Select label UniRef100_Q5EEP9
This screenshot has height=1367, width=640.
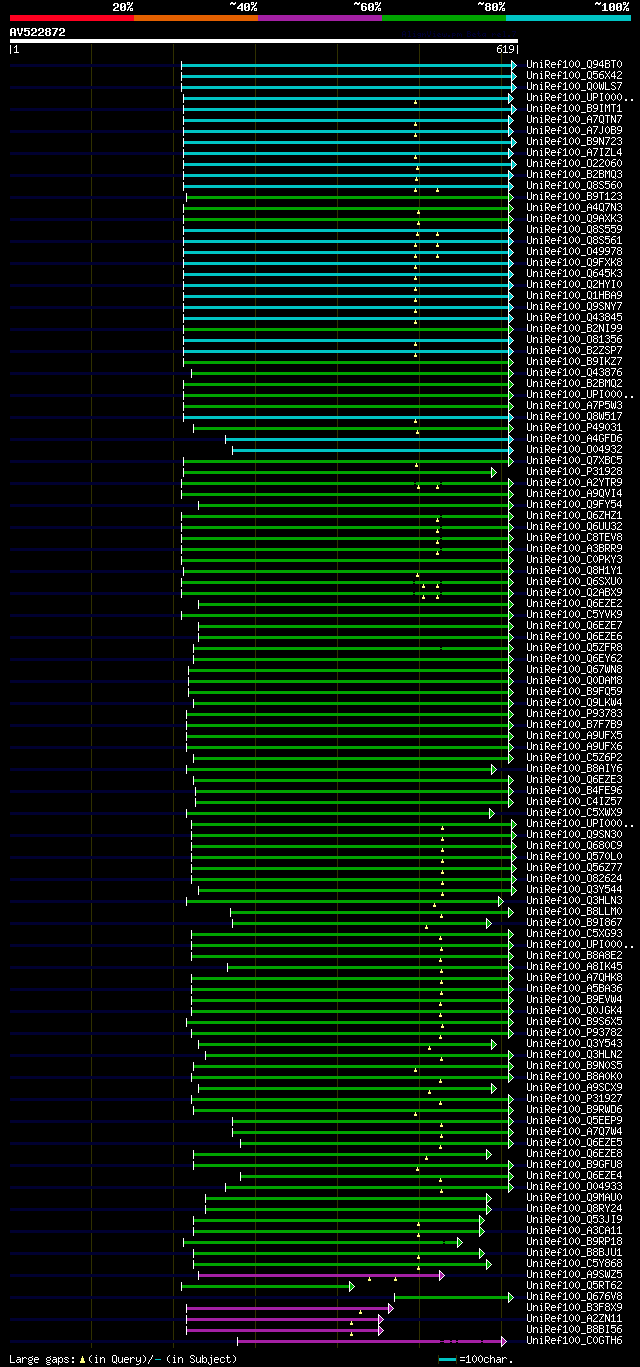pyautogui.click(x=574, y=1121)
